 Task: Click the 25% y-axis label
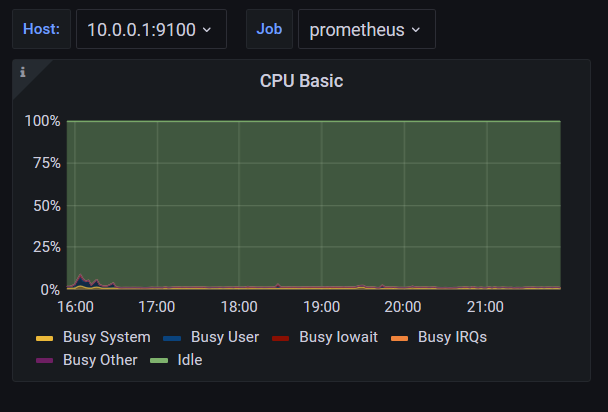coord(47,247)
